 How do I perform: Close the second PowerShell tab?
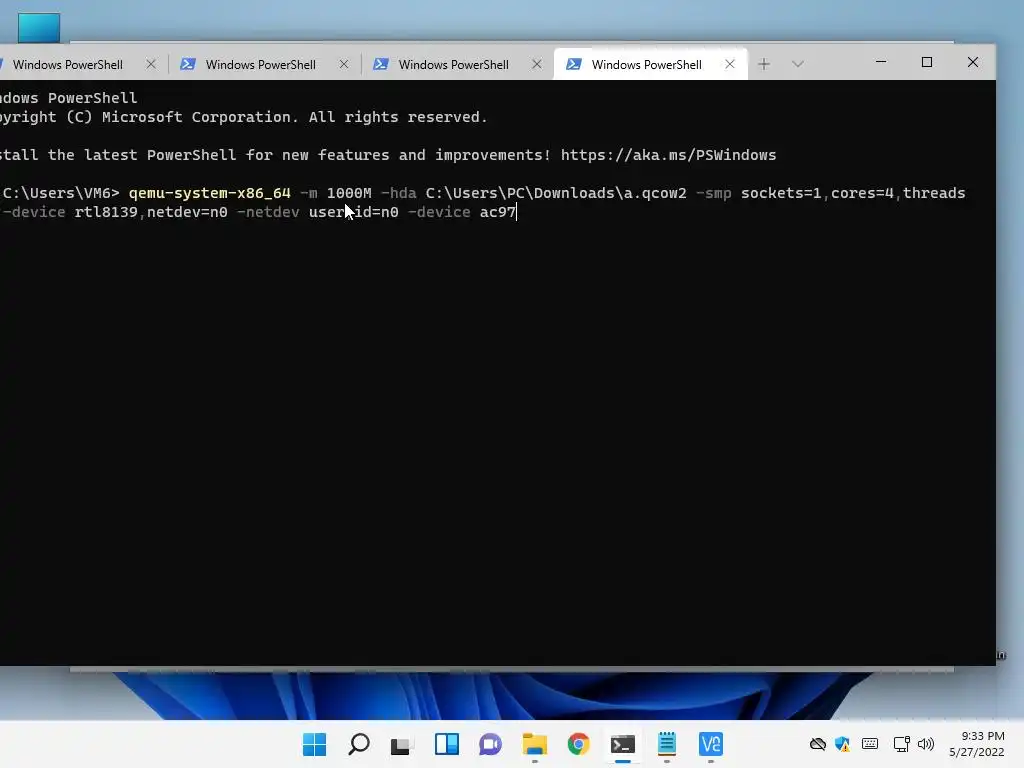344,64
